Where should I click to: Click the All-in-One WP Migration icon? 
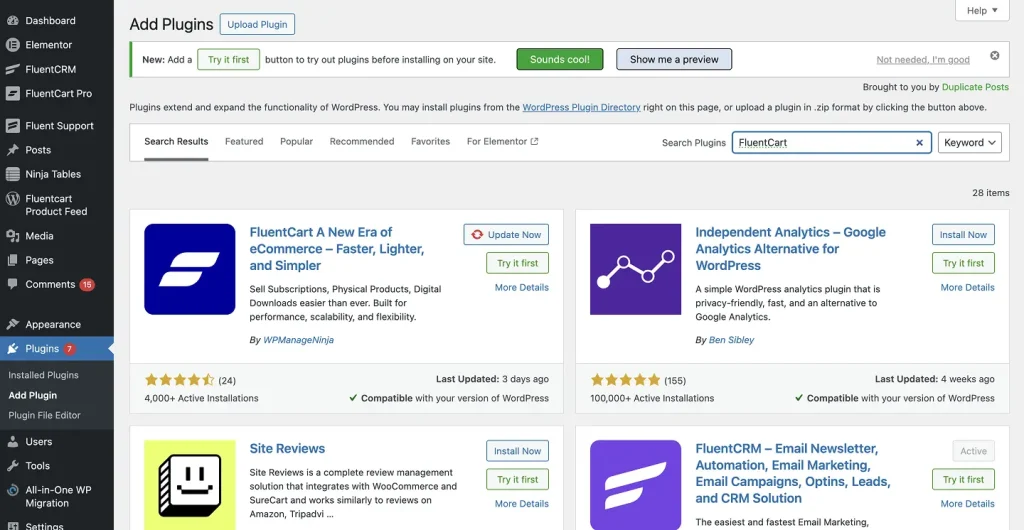pyautogui.click(x=12, y=490)
